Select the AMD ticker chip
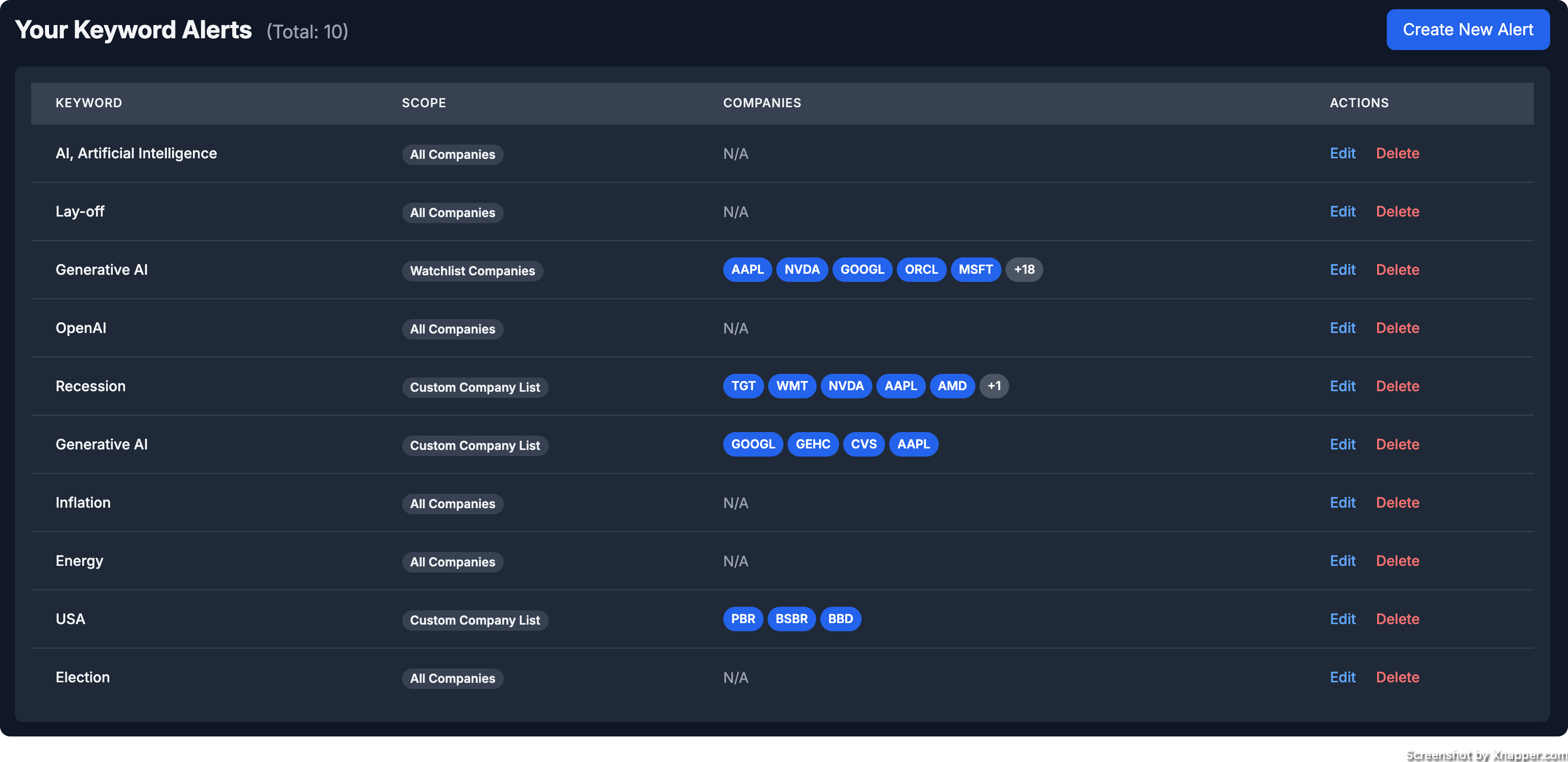Image resolution: width=1568 pixels, height=762 pixels. [951, 386]
